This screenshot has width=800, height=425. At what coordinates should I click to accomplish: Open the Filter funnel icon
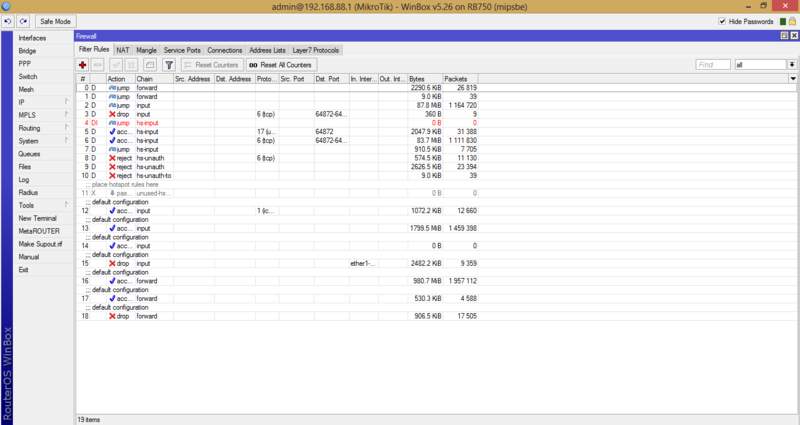point(169,65)
